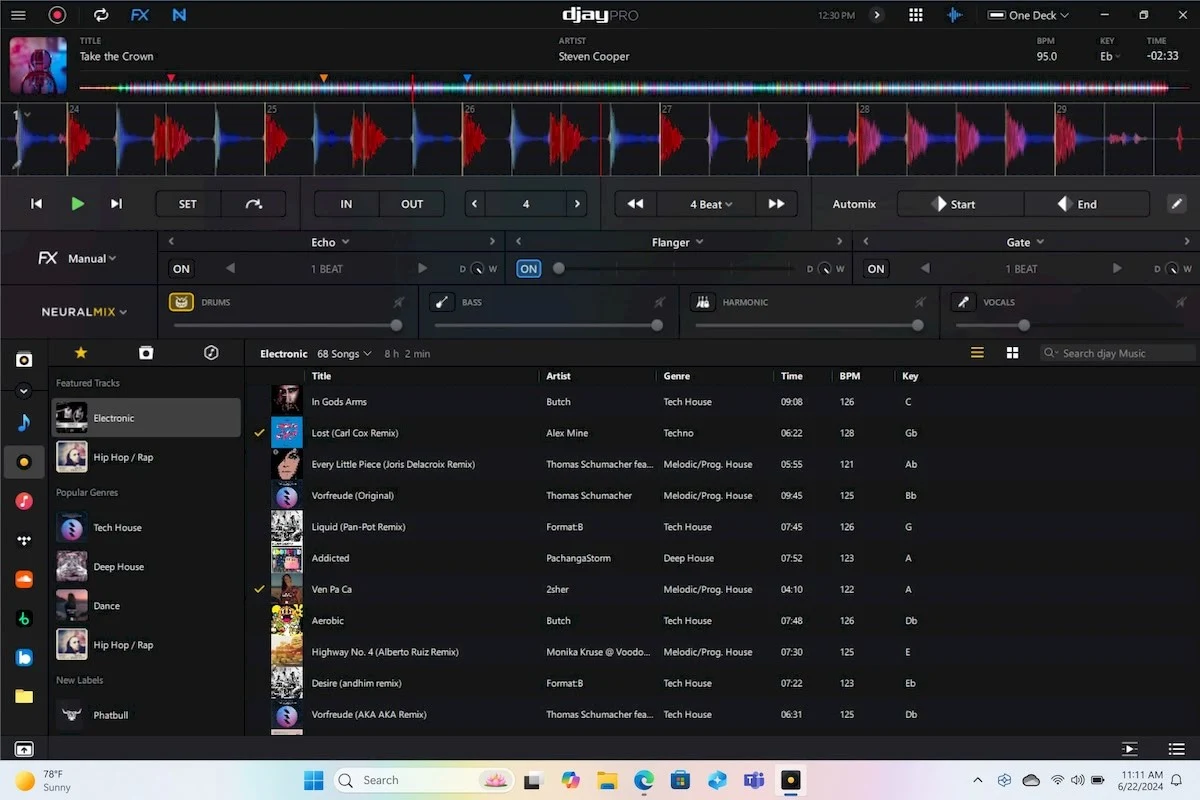The height and width of the screenshot is (800, 1200).
Task: Select the compass discover tab
Action: click(x=211, y=353)
